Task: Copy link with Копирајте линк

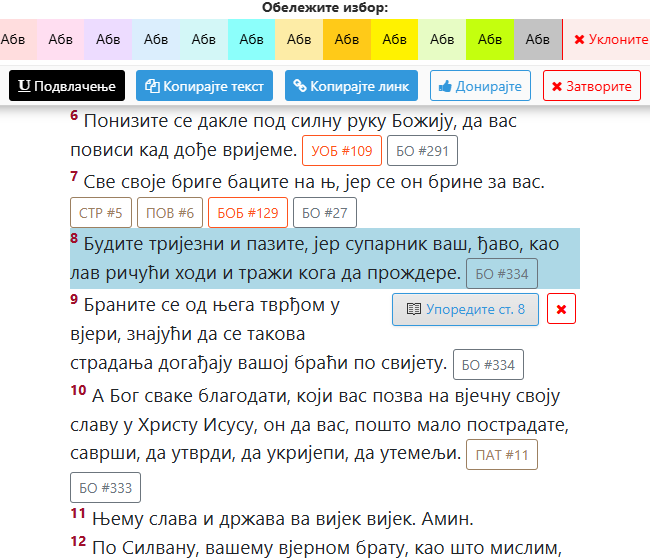Action: 351,86
